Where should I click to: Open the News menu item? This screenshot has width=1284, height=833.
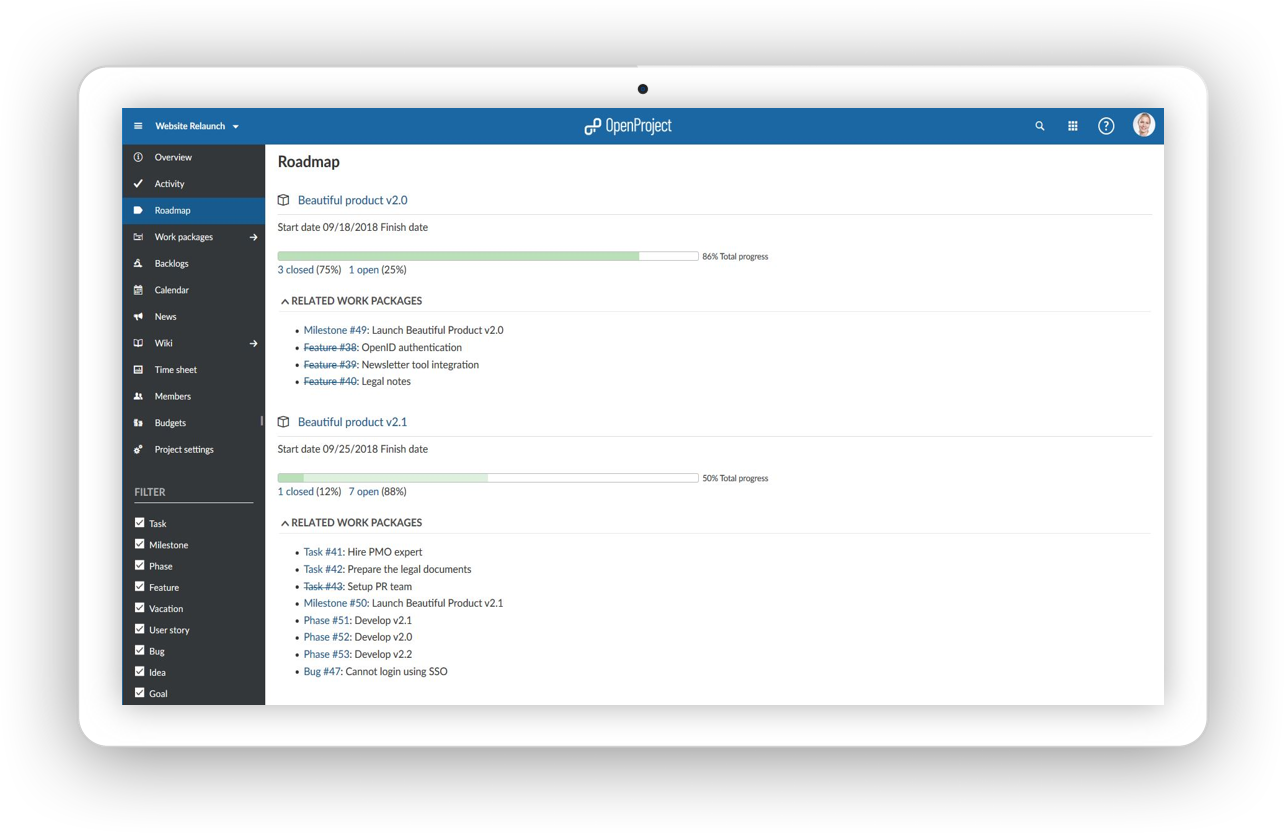point(193,317)
